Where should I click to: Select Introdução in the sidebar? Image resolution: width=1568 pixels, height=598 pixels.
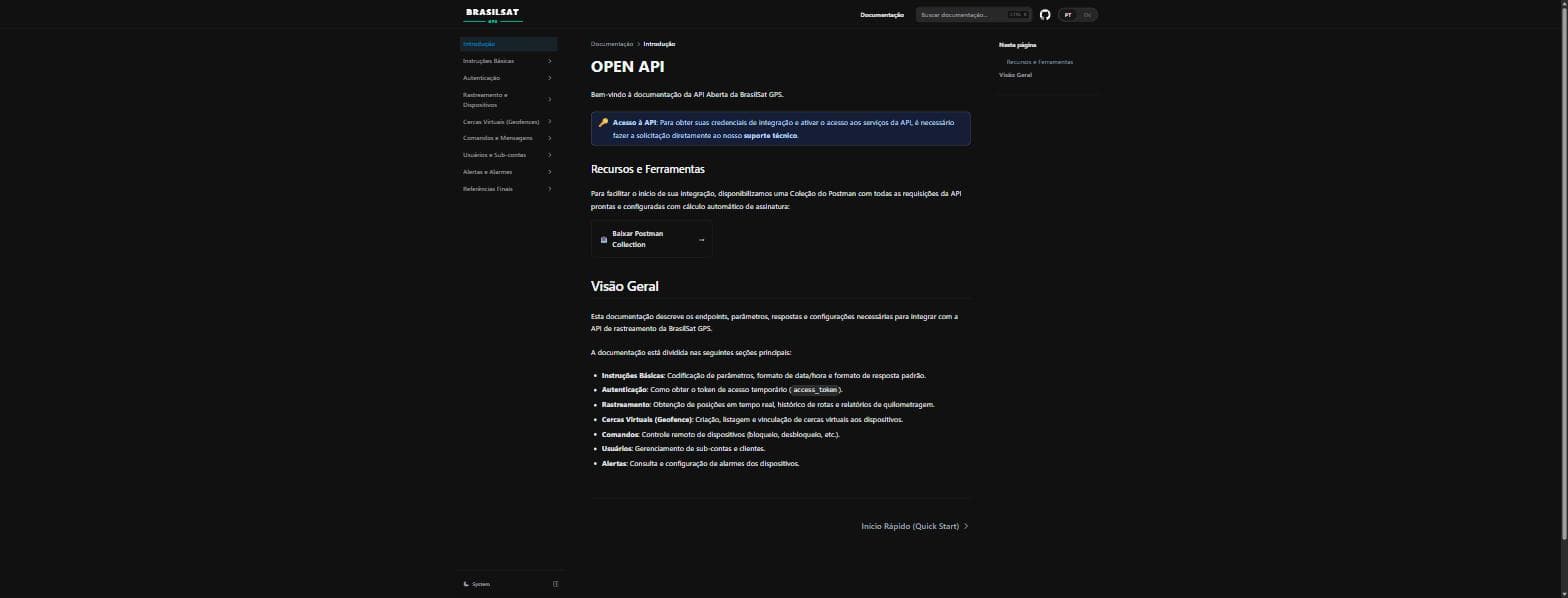(x=508, y=44)
